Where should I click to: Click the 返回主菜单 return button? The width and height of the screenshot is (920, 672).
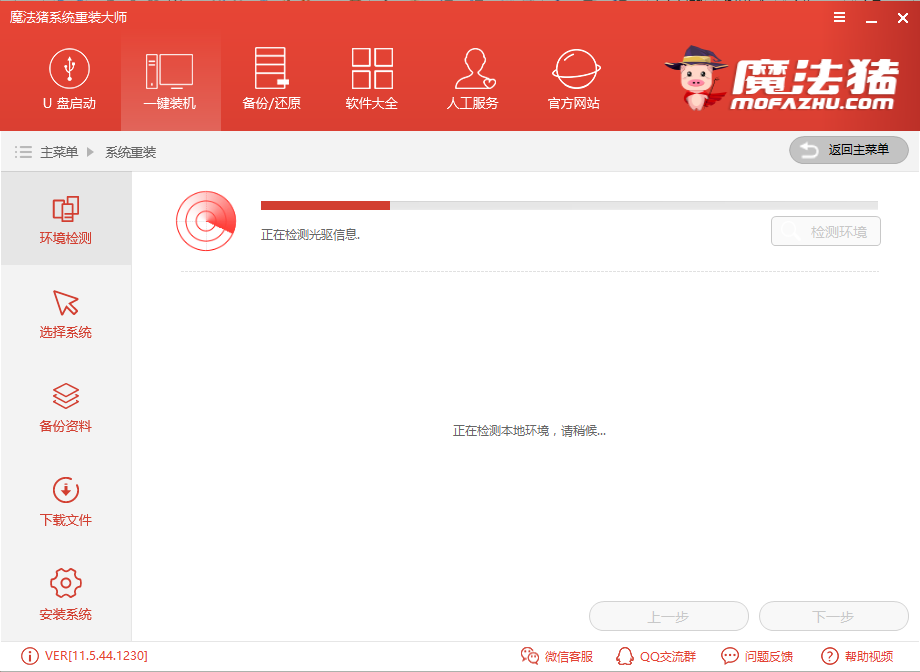pos(848,150)
